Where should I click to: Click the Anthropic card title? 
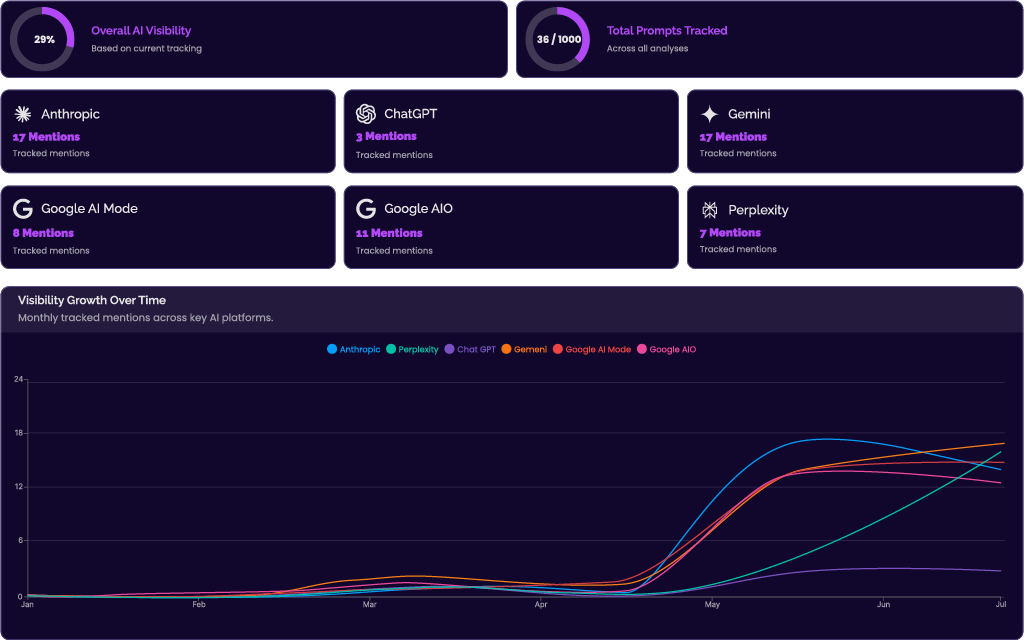click(71, 114)
